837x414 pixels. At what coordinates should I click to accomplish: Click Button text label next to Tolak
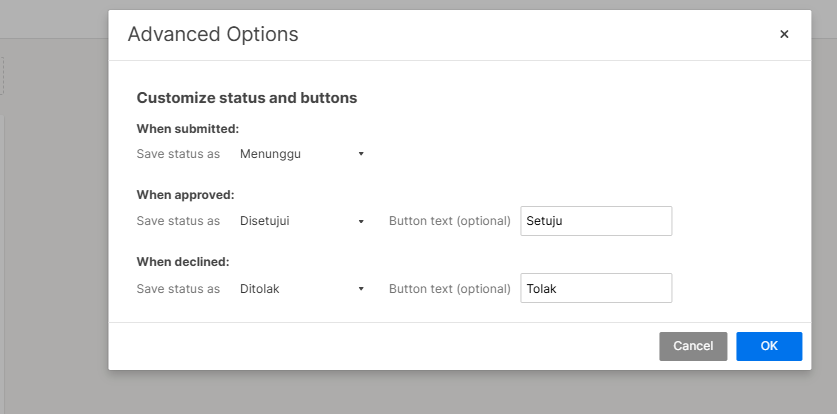(x=450, y=288)
